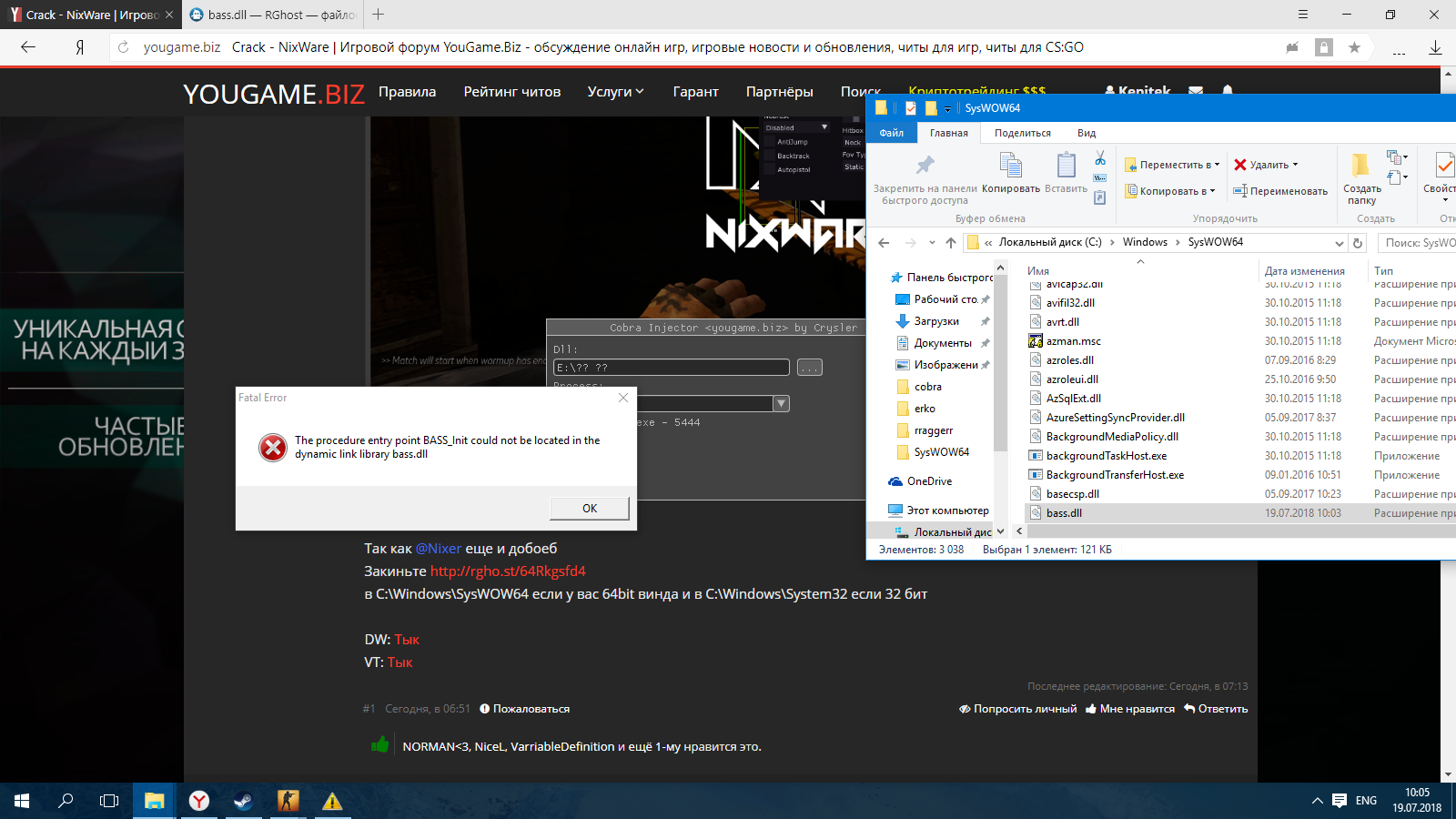1456x819 pixels.
Task: Refresh the SysWOW64 folder view
Action: 1358,243
